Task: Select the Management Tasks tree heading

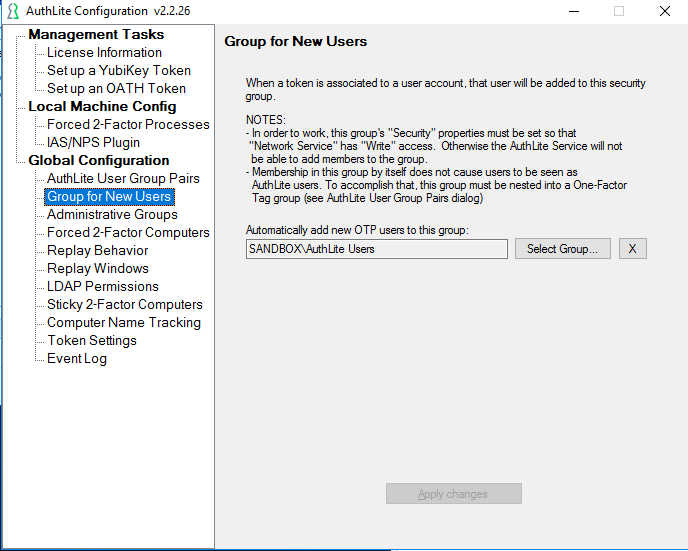Action: pos(96,34)
